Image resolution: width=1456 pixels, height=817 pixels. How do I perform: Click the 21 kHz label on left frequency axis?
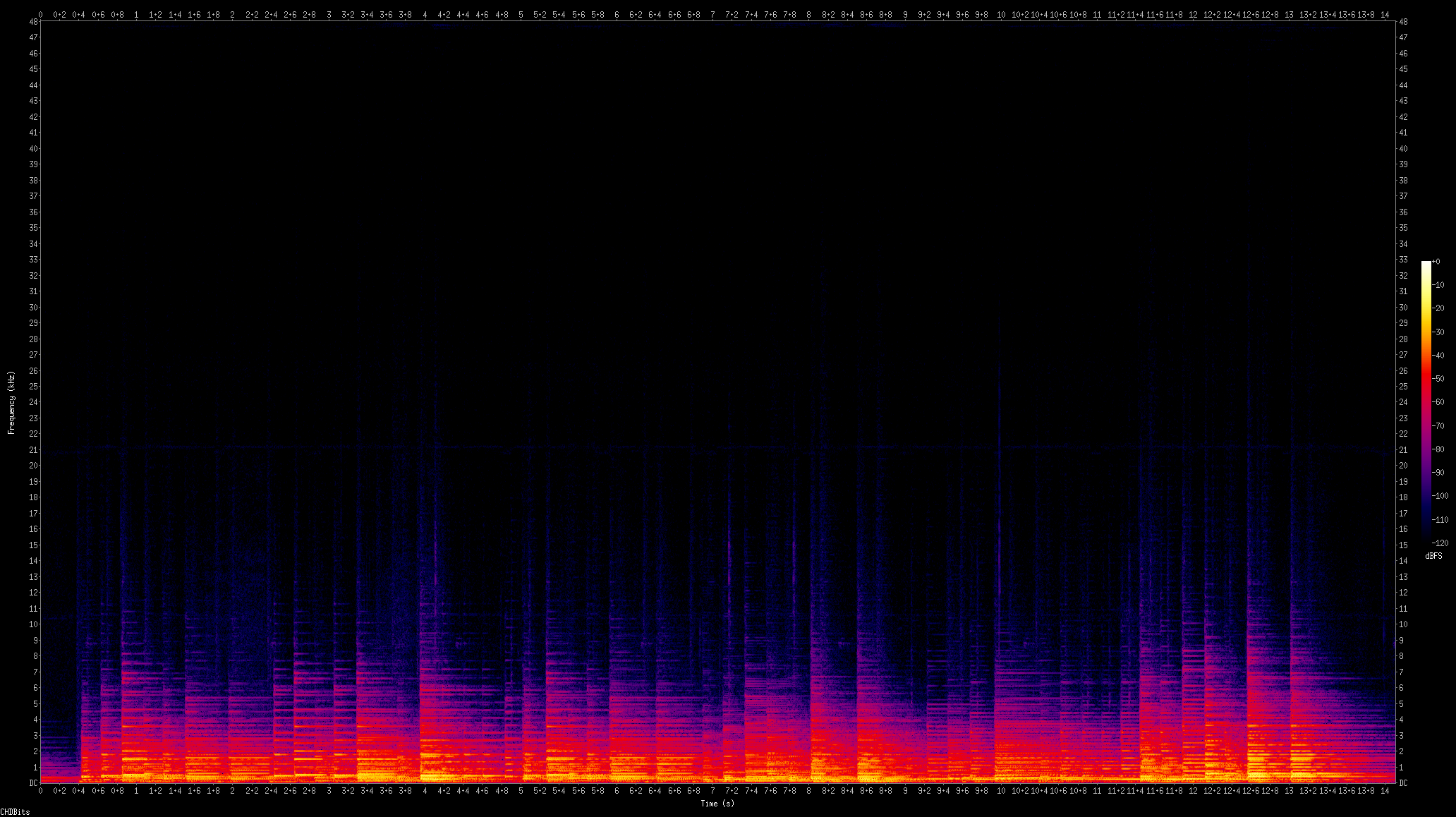tap(33, 450)
